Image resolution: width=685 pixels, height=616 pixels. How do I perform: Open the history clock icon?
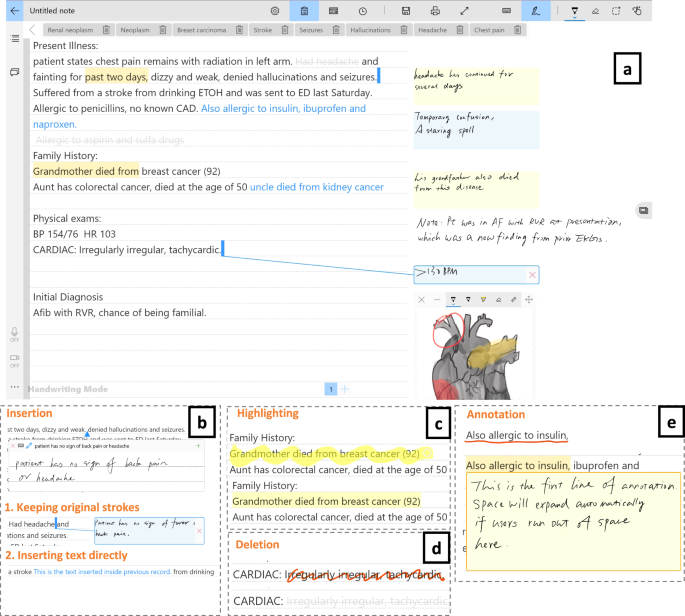361,10
